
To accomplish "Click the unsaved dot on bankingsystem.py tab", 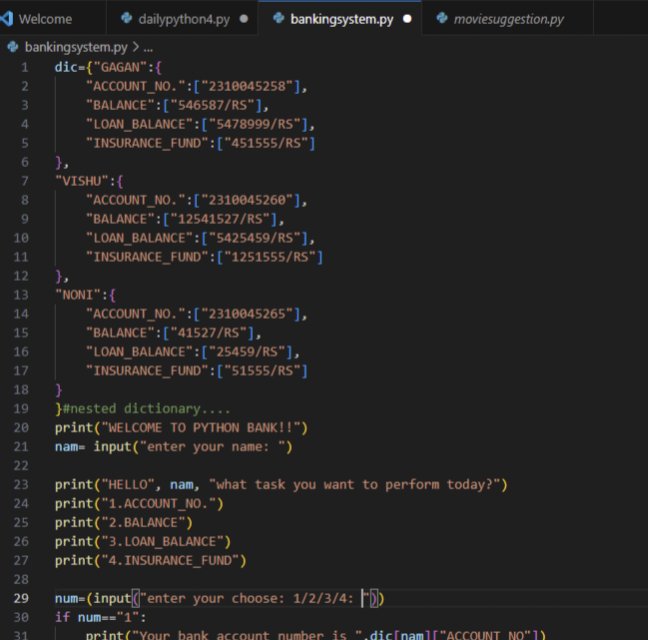I will point(407,19).
